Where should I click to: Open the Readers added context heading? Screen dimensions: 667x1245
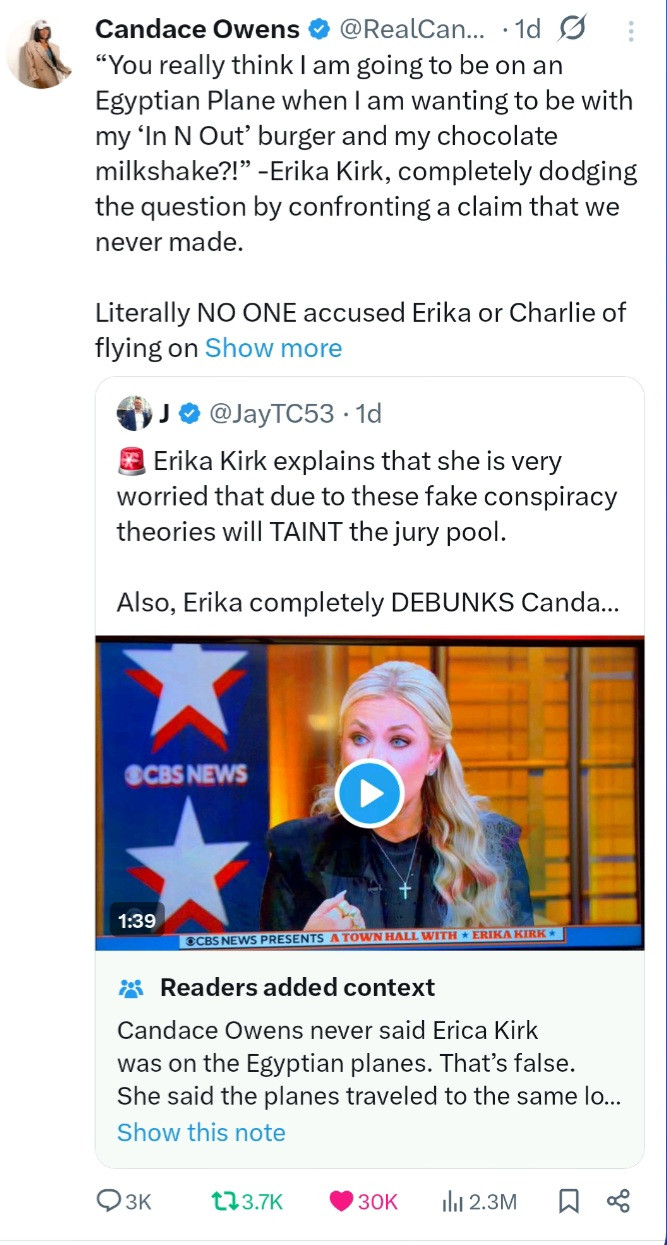click(x=297, y=987)
